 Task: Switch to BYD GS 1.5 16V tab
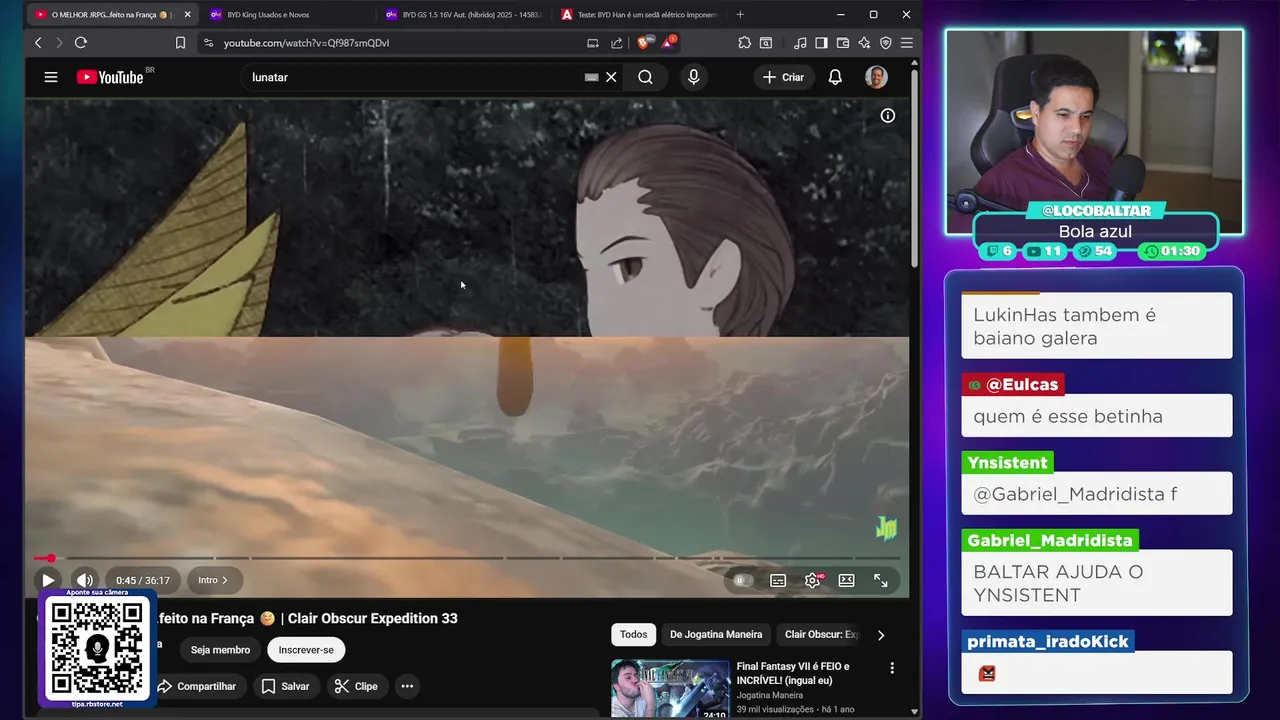(x=466, y=14)
